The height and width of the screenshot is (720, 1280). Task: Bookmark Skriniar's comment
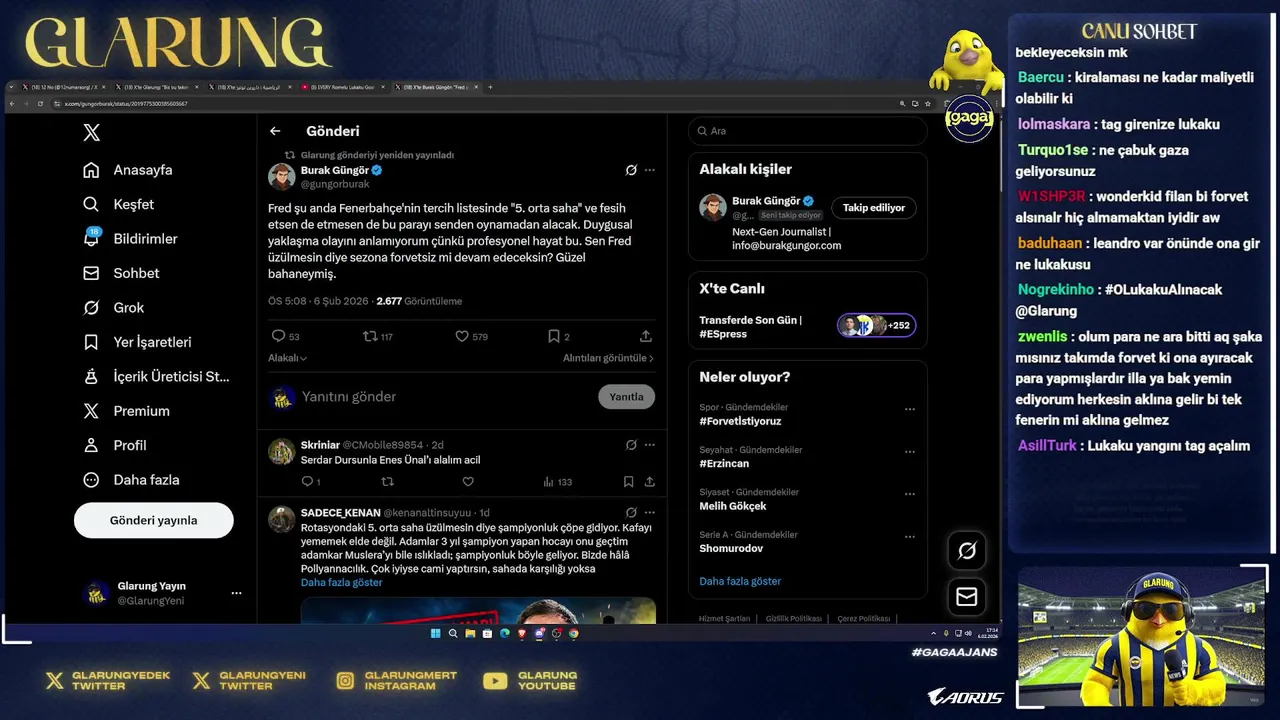[628, 482]
